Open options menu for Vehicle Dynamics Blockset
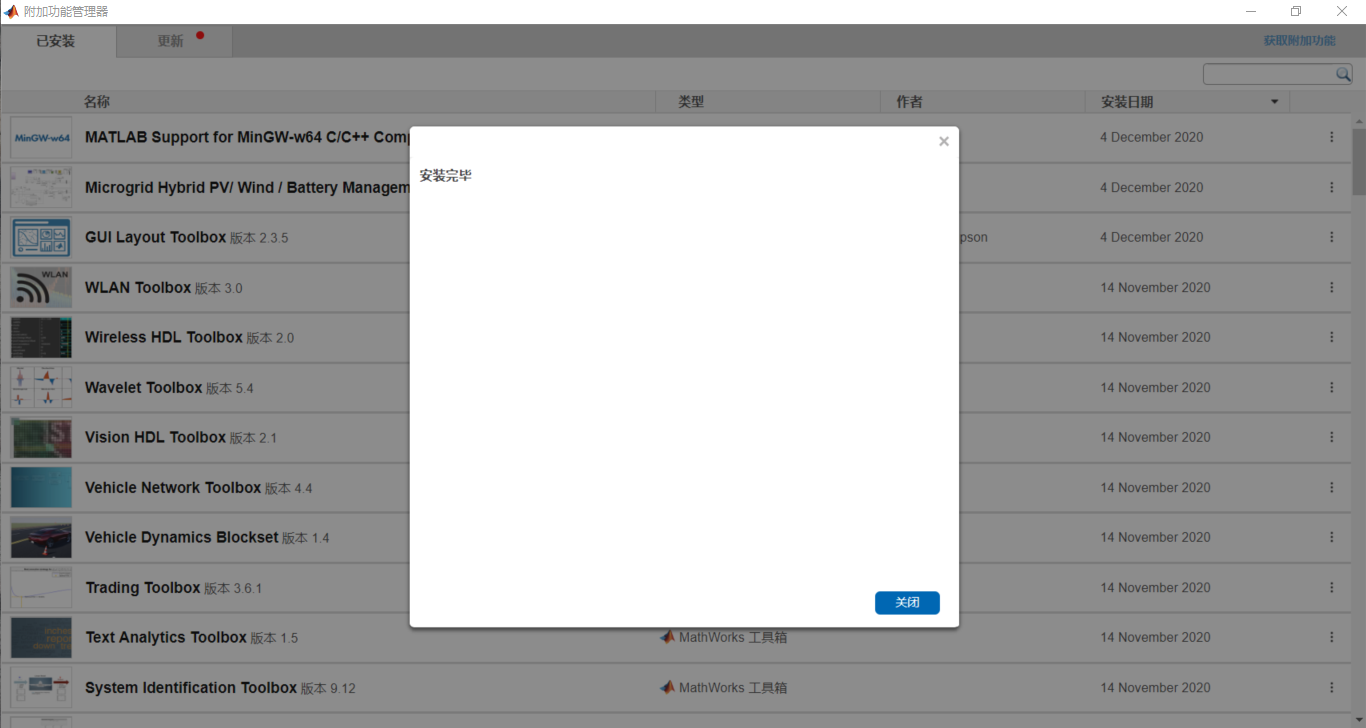Viewport: 1366px width, 728px height. click(1331, 537)
